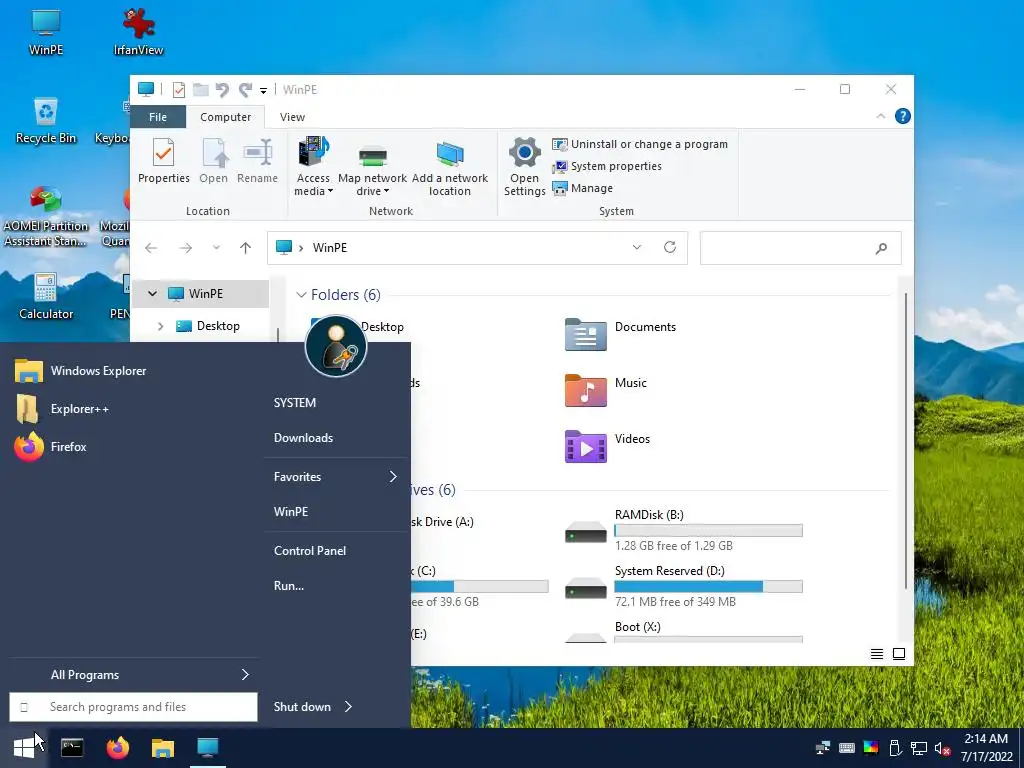Switch to Details view layout
The image size is (1024, 768).
click(877, 654)
